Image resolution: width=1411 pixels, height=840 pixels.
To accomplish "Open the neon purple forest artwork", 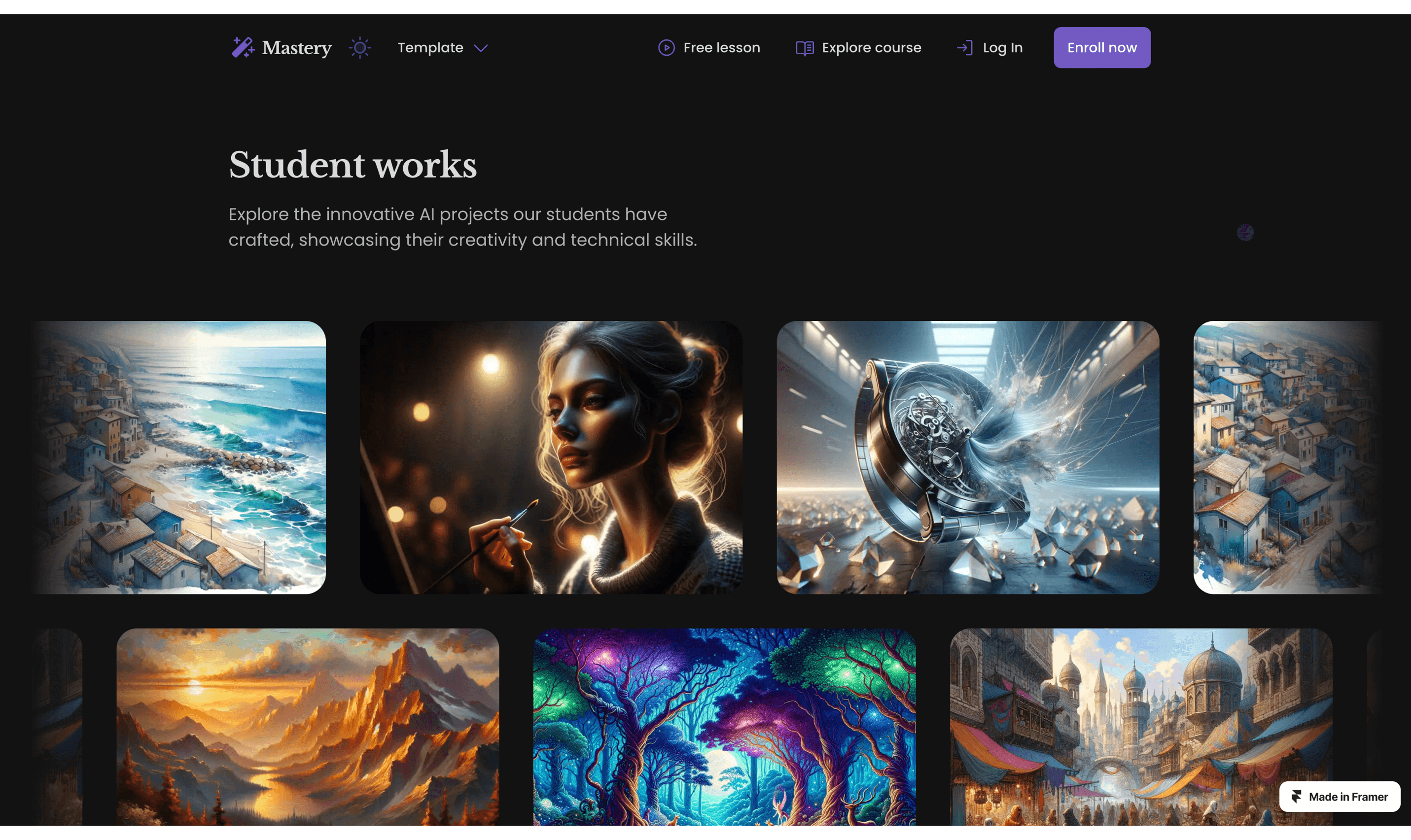I will point(724,726).
